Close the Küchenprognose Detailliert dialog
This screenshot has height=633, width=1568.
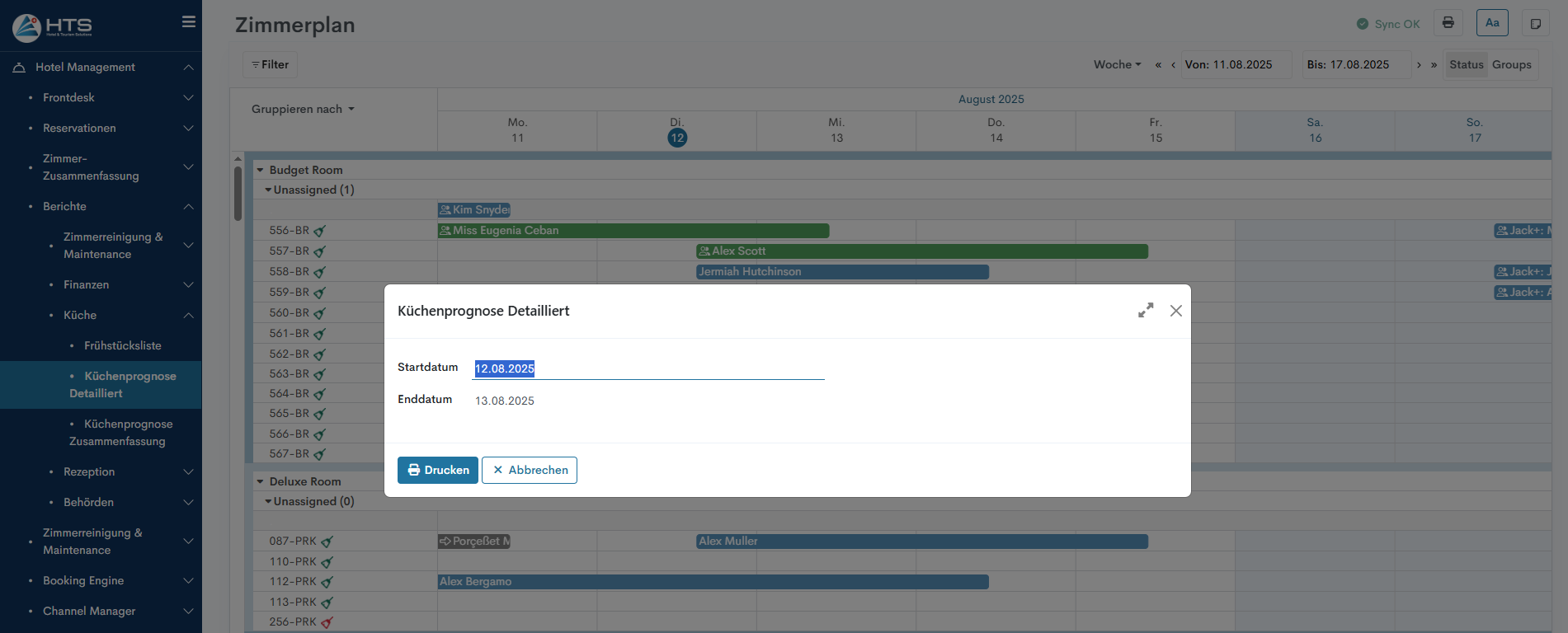pos(1175,311)
